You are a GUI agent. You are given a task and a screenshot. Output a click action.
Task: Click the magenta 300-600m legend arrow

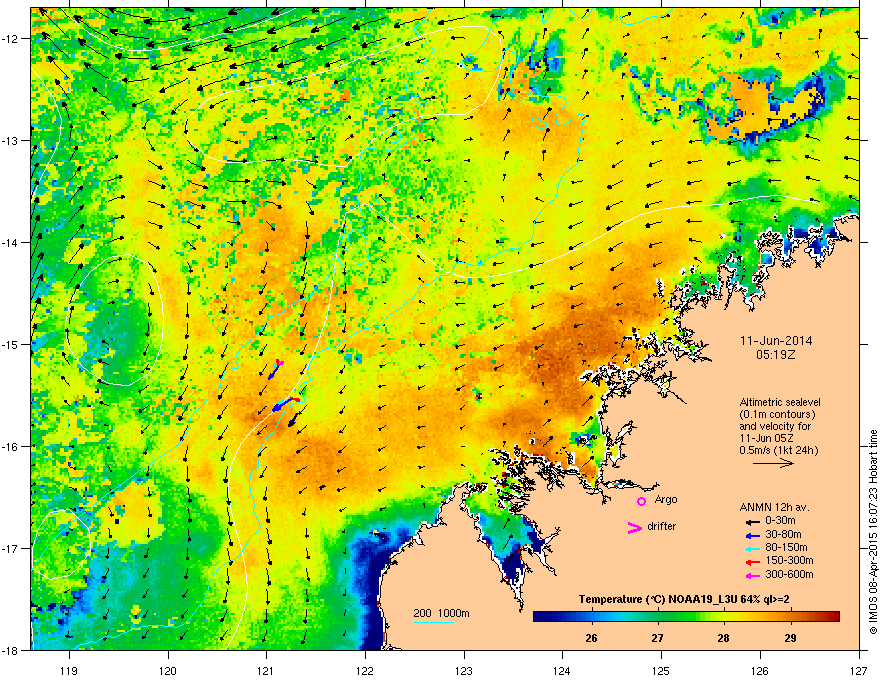(x=753, y=575)
